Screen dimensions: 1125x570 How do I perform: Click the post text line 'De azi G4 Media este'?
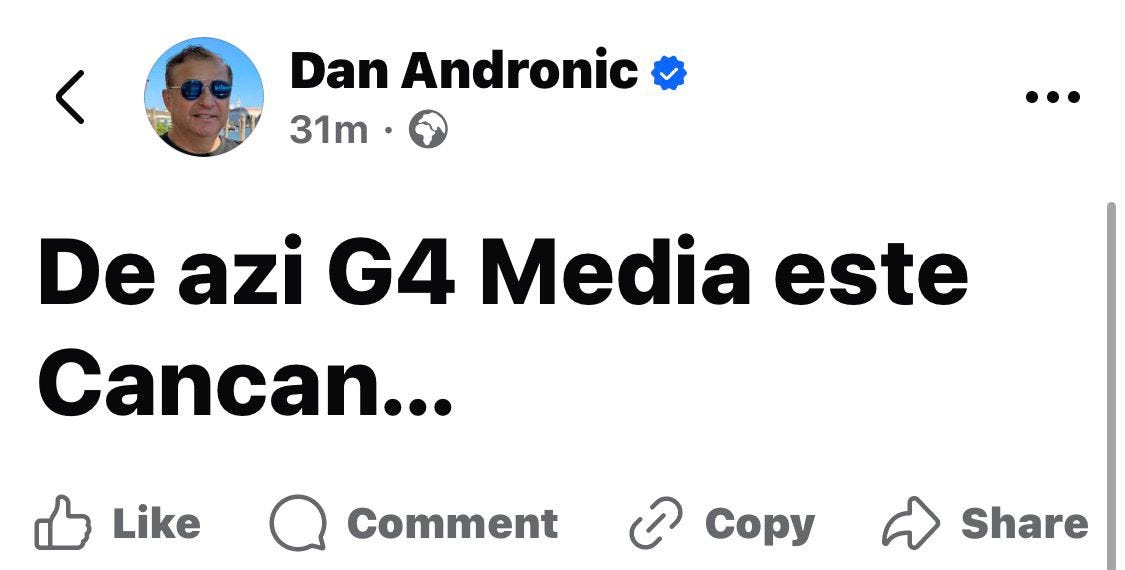pyautogui.click(x=504, y=273)
